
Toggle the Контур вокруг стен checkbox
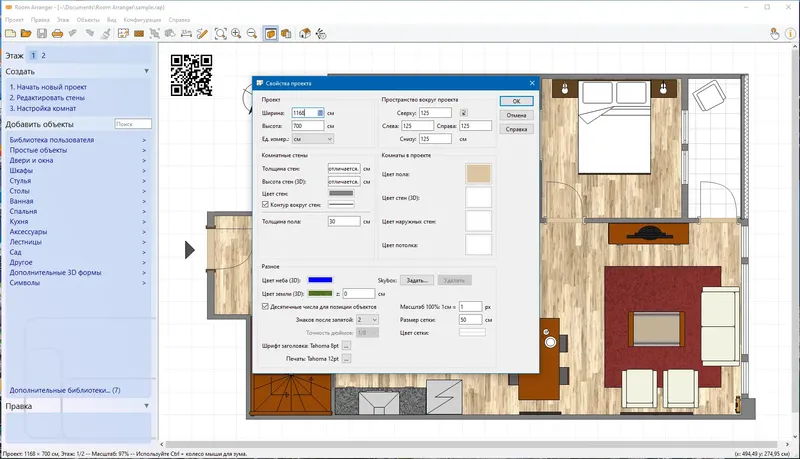pyautogui.click(x=265, y=204)
